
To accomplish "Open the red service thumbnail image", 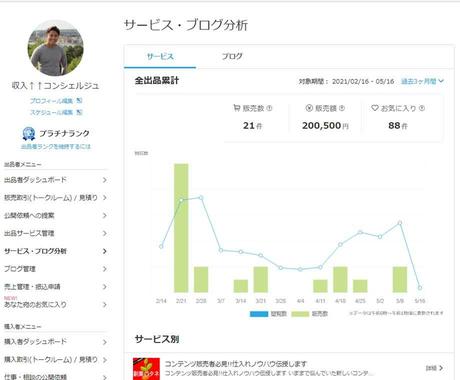I will tap(146, 369).
